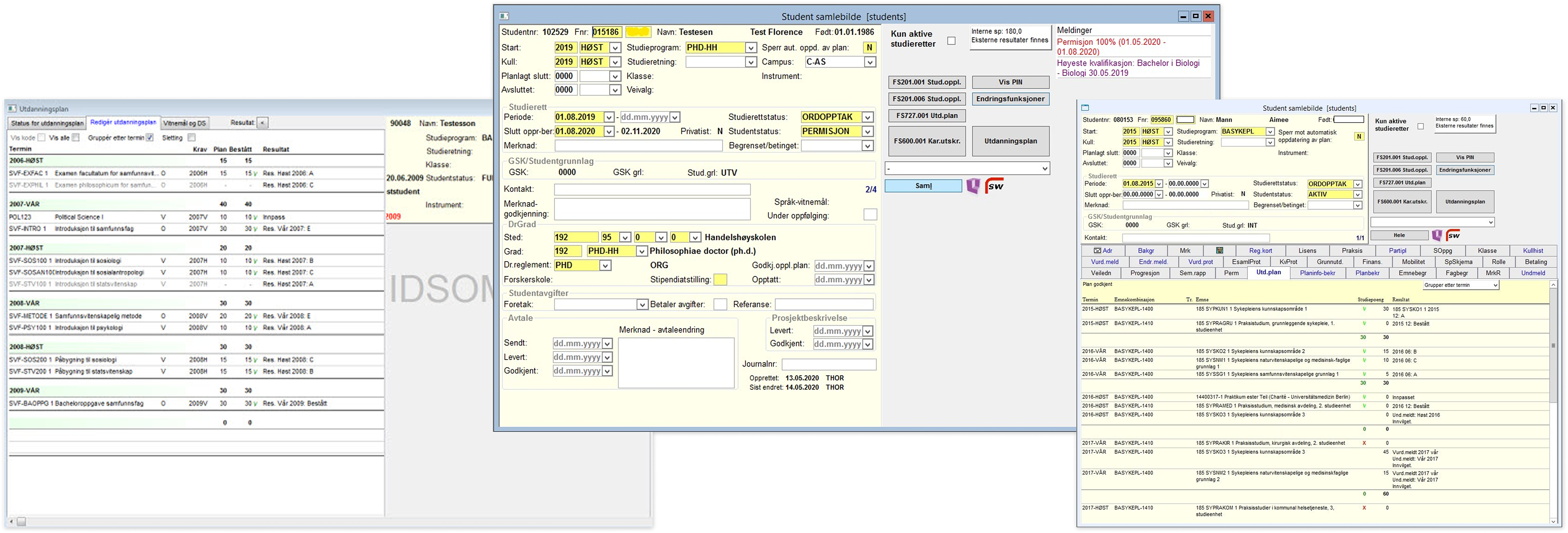
Task: Toggle Kun aktive studieretter in small window
Action: [x=1421, y=126]
